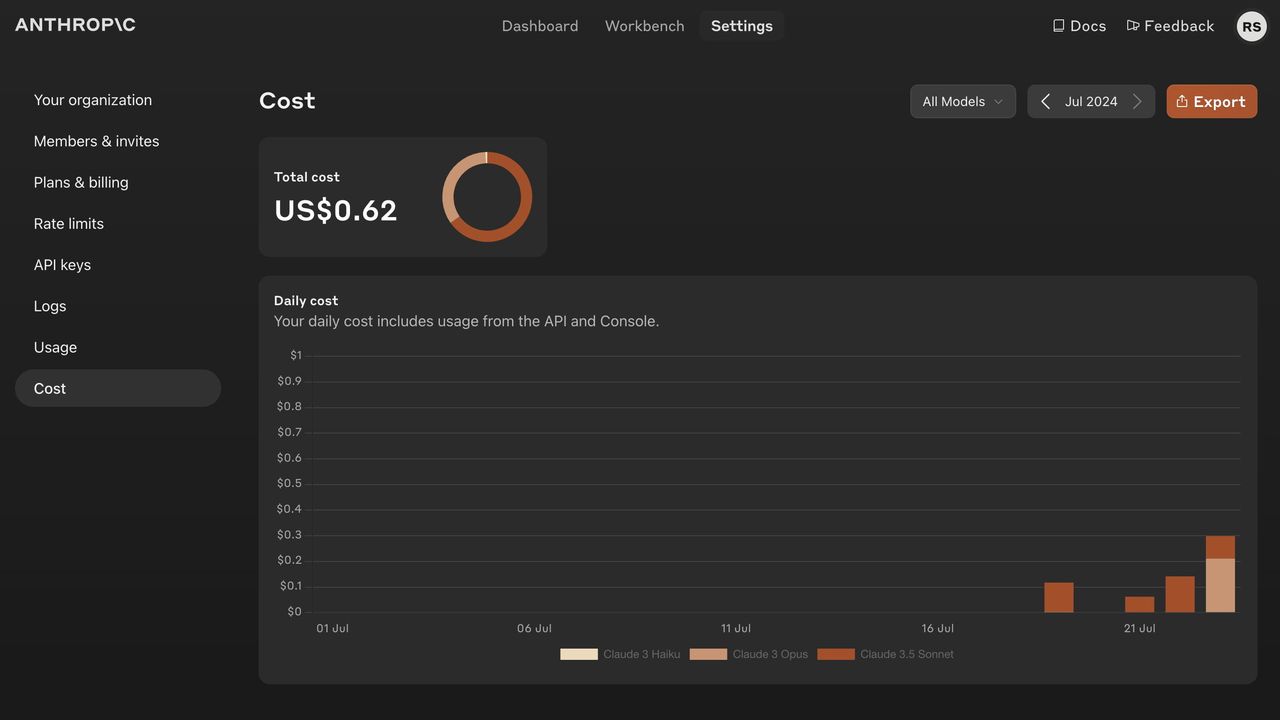
Task: Open the Jul 2024 month selector
Action: tap(1091, 102)
